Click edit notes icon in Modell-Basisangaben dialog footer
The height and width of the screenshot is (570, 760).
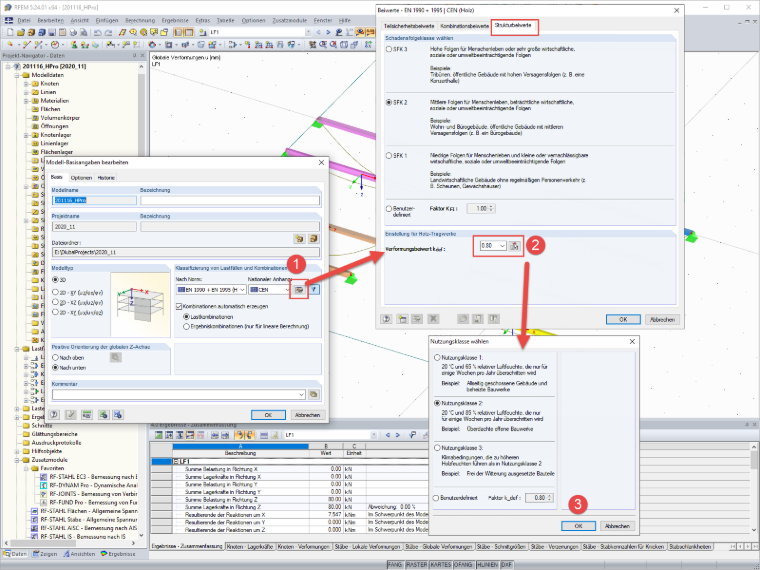(70, 415)
